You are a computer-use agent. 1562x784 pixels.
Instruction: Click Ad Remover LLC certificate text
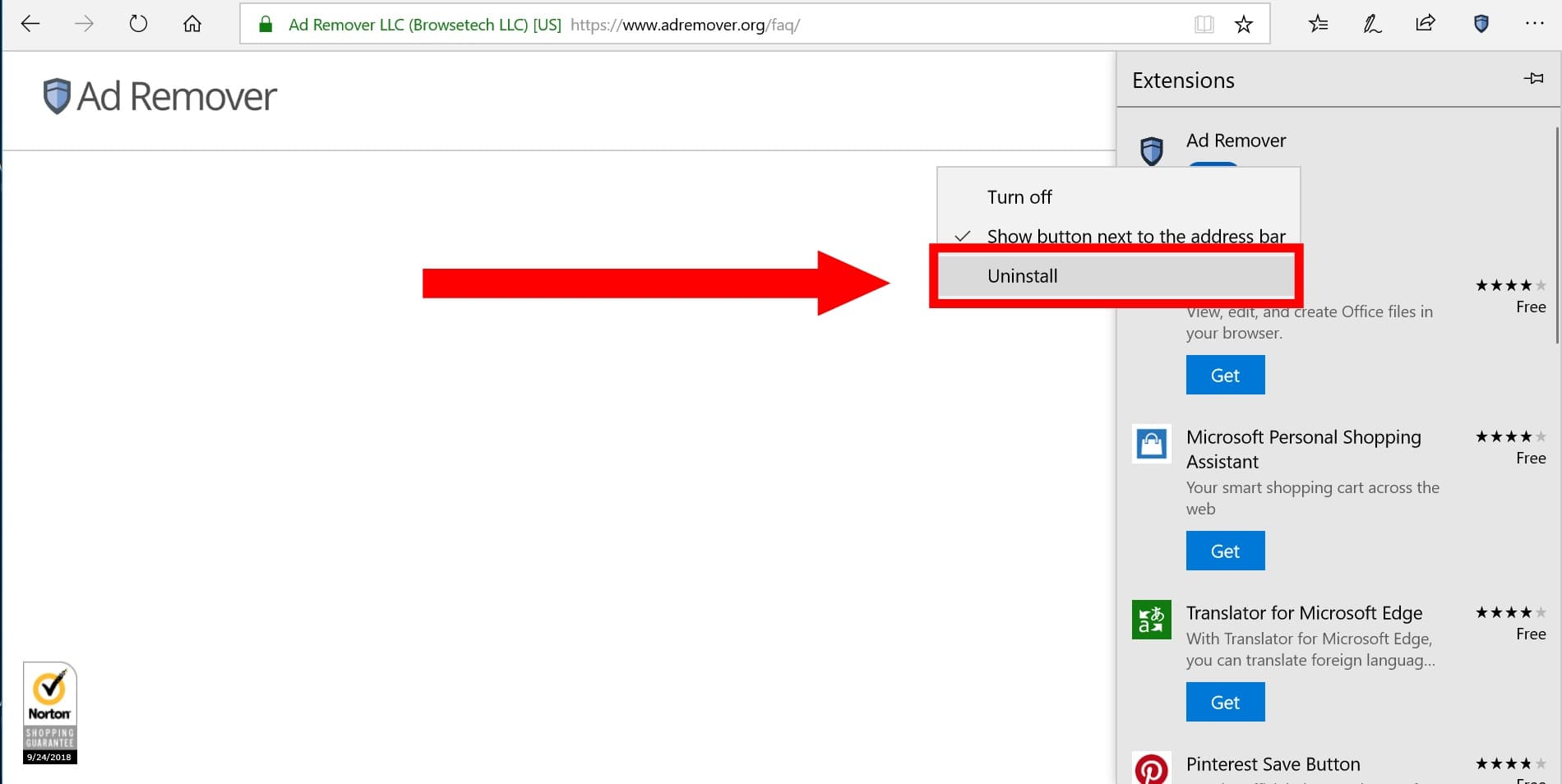[x=424, y=25]
